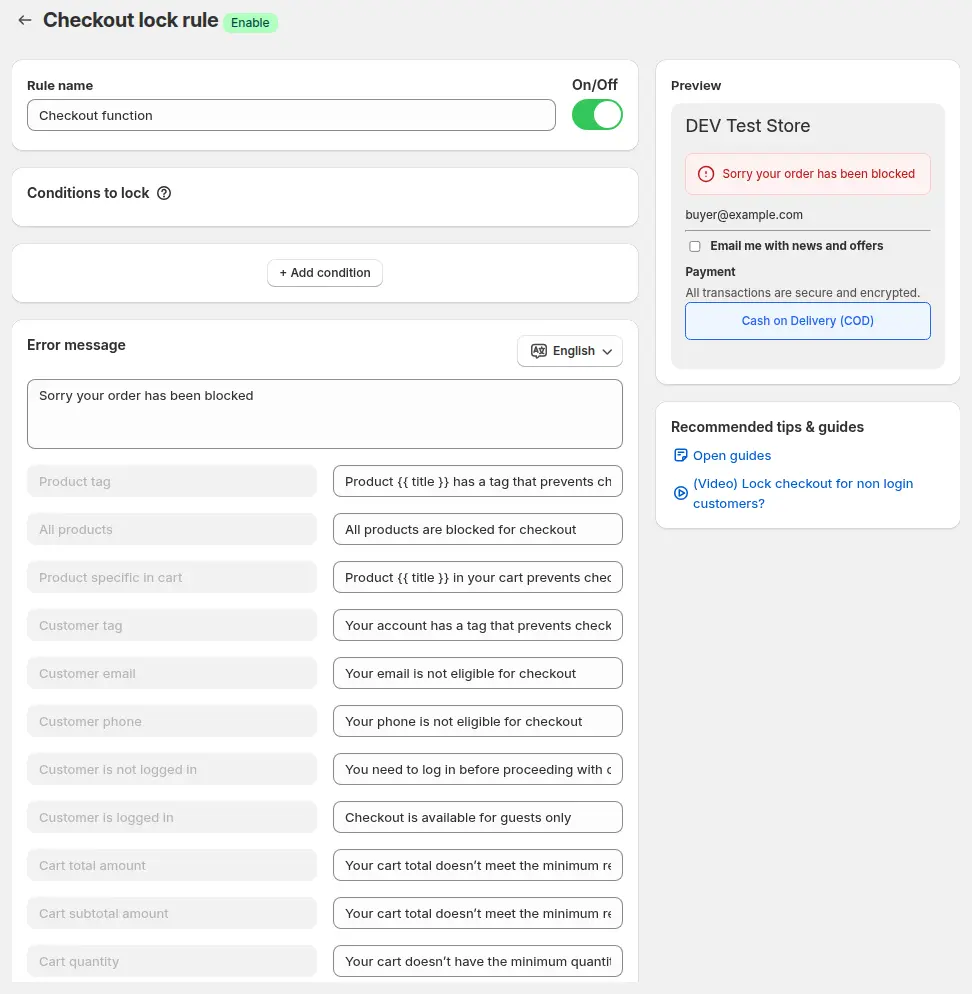Click the Enable status badge
Screen dimensions: 972x994
(250, 23)
